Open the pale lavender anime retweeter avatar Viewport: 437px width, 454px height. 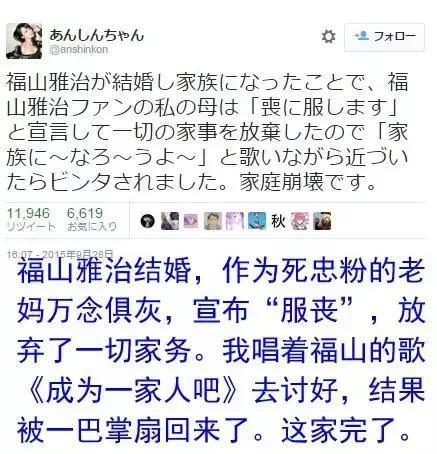pyautogui.click(x=235, y=221)
